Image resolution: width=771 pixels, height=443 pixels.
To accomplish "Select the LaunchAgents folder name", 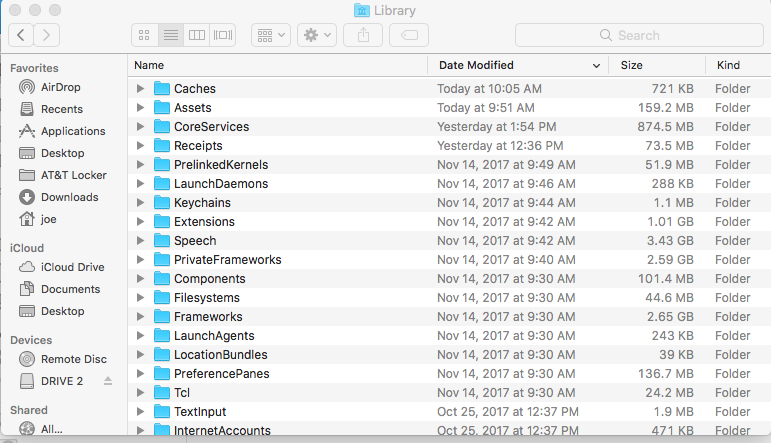I will tap(214, 336).
